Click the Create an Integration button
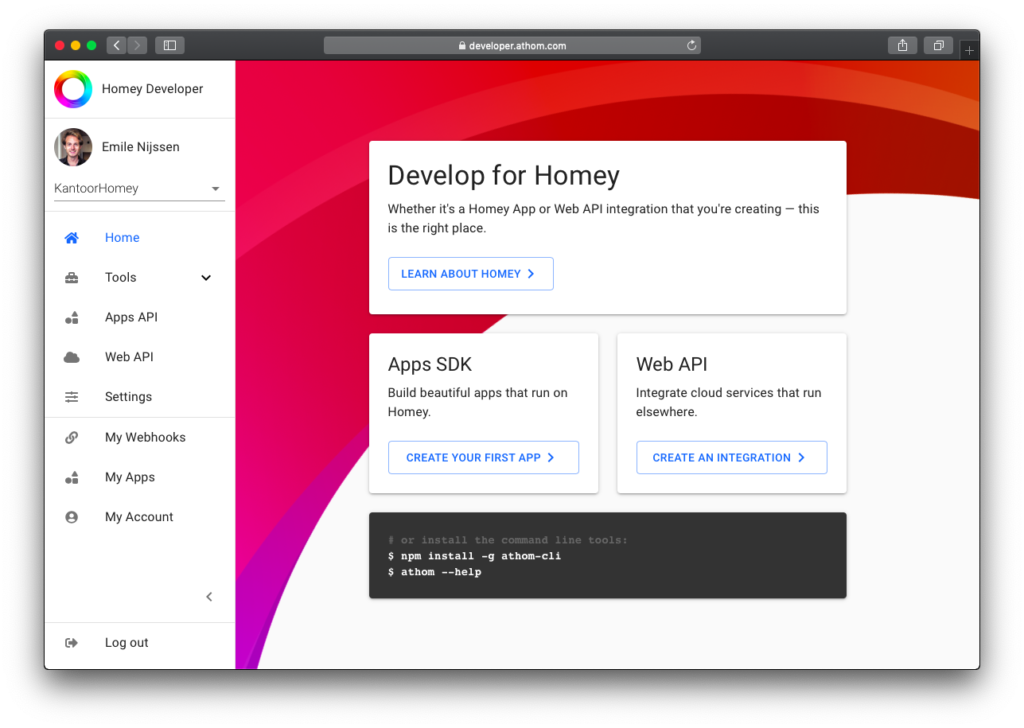This screenshot has width=1024, height=728. [x=731, y=457]
